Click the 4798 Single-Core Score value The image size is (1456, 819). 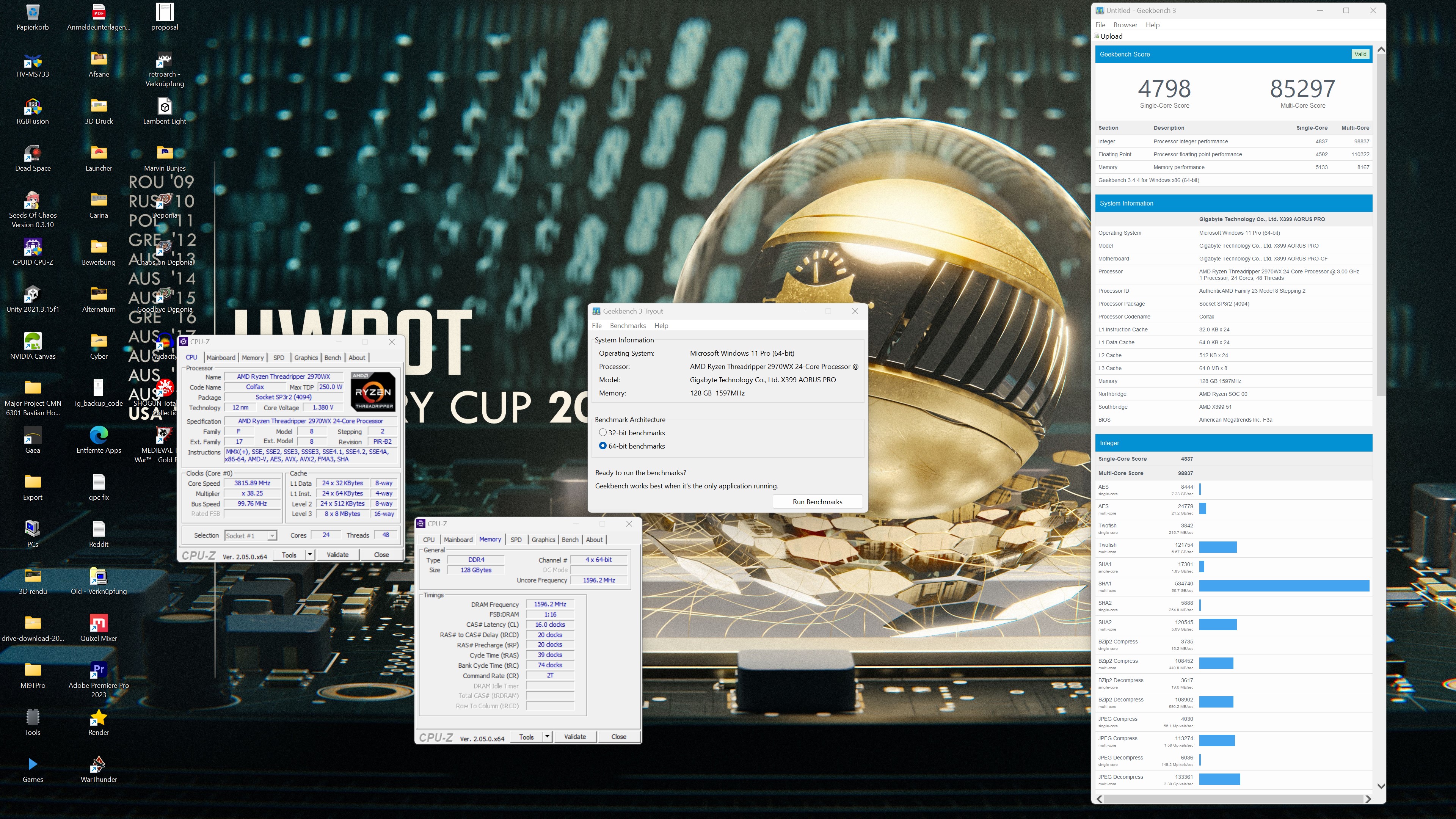point(1164,89)
